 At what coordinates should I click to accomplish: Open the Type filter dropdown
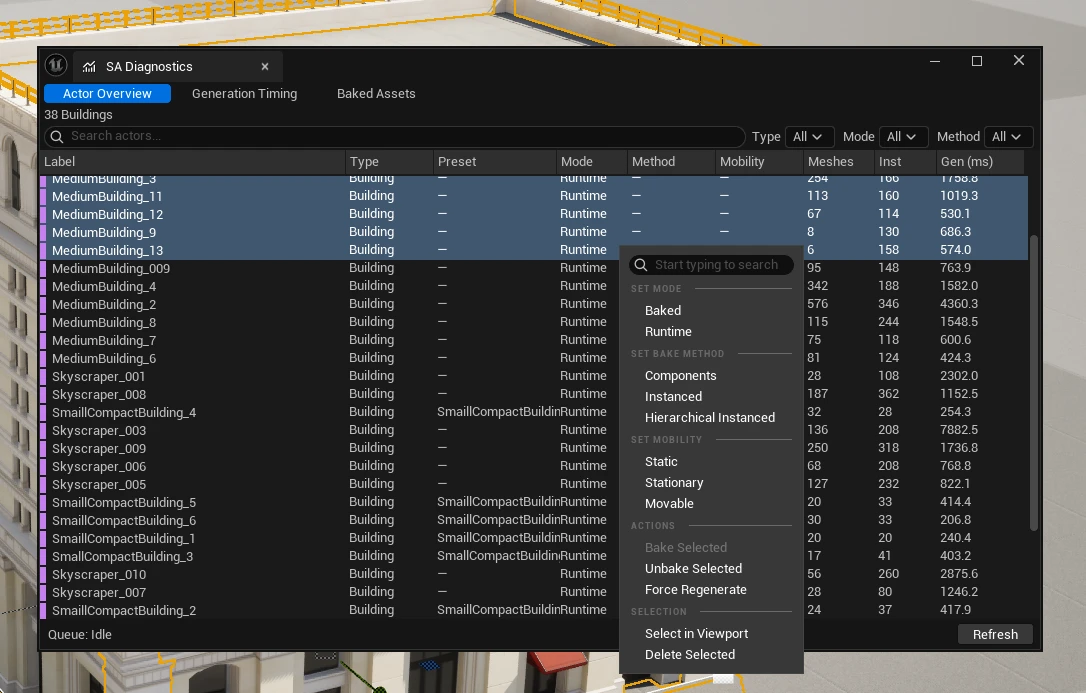(808, 137)
